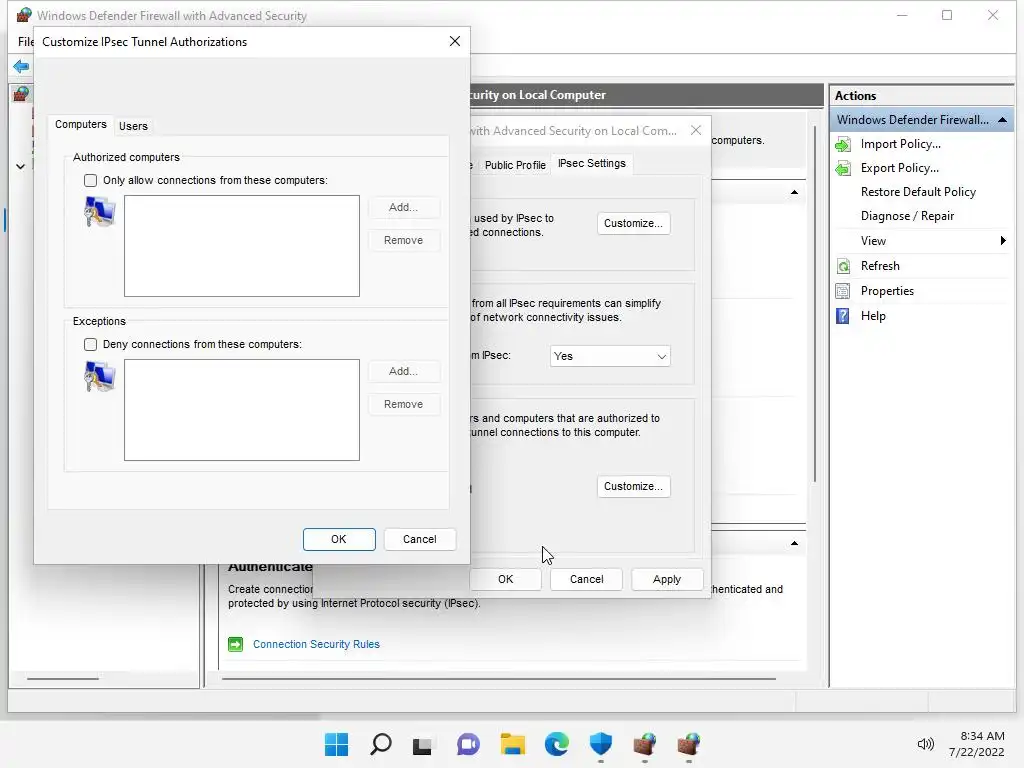The height and width of the screenshot is (768, 1024).
Task: Open Help from the Actions pane
Action: (872, 316)
